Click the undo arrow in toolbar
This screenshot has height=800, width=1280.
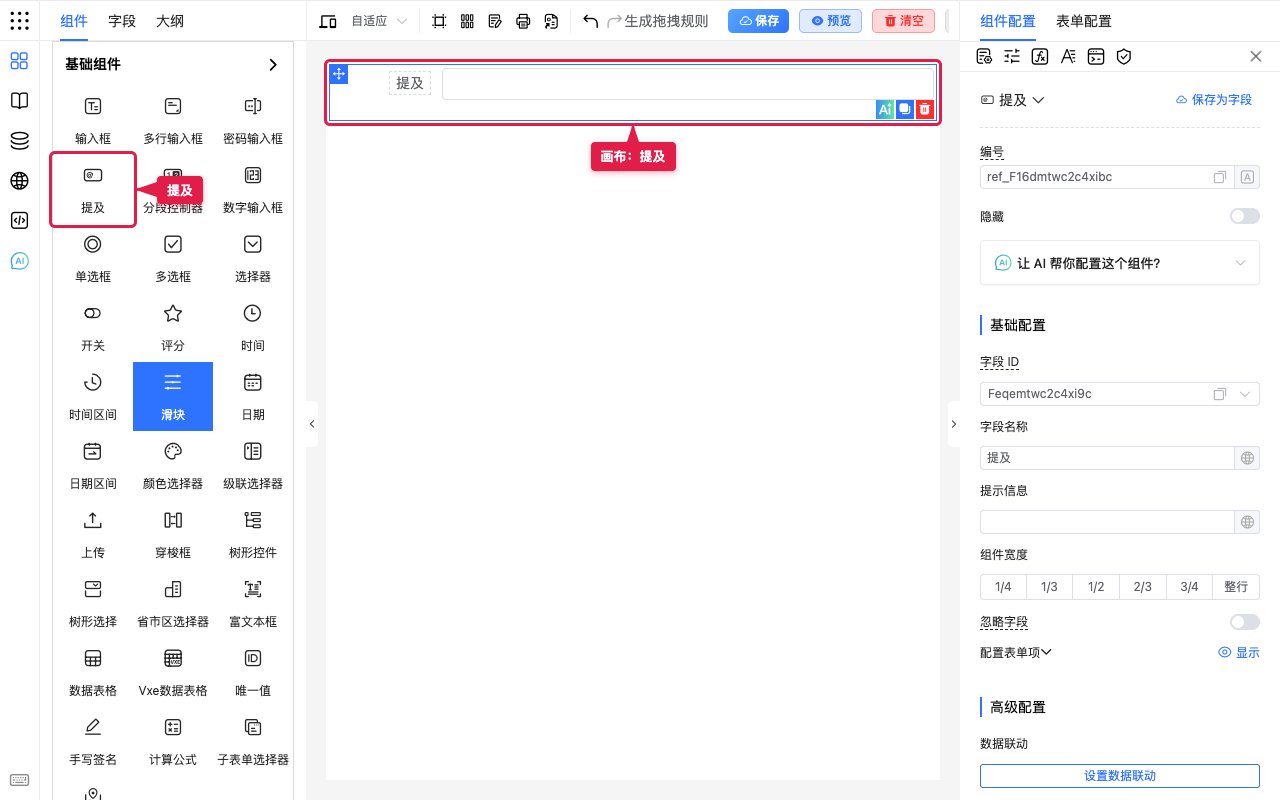click(591, 21)
